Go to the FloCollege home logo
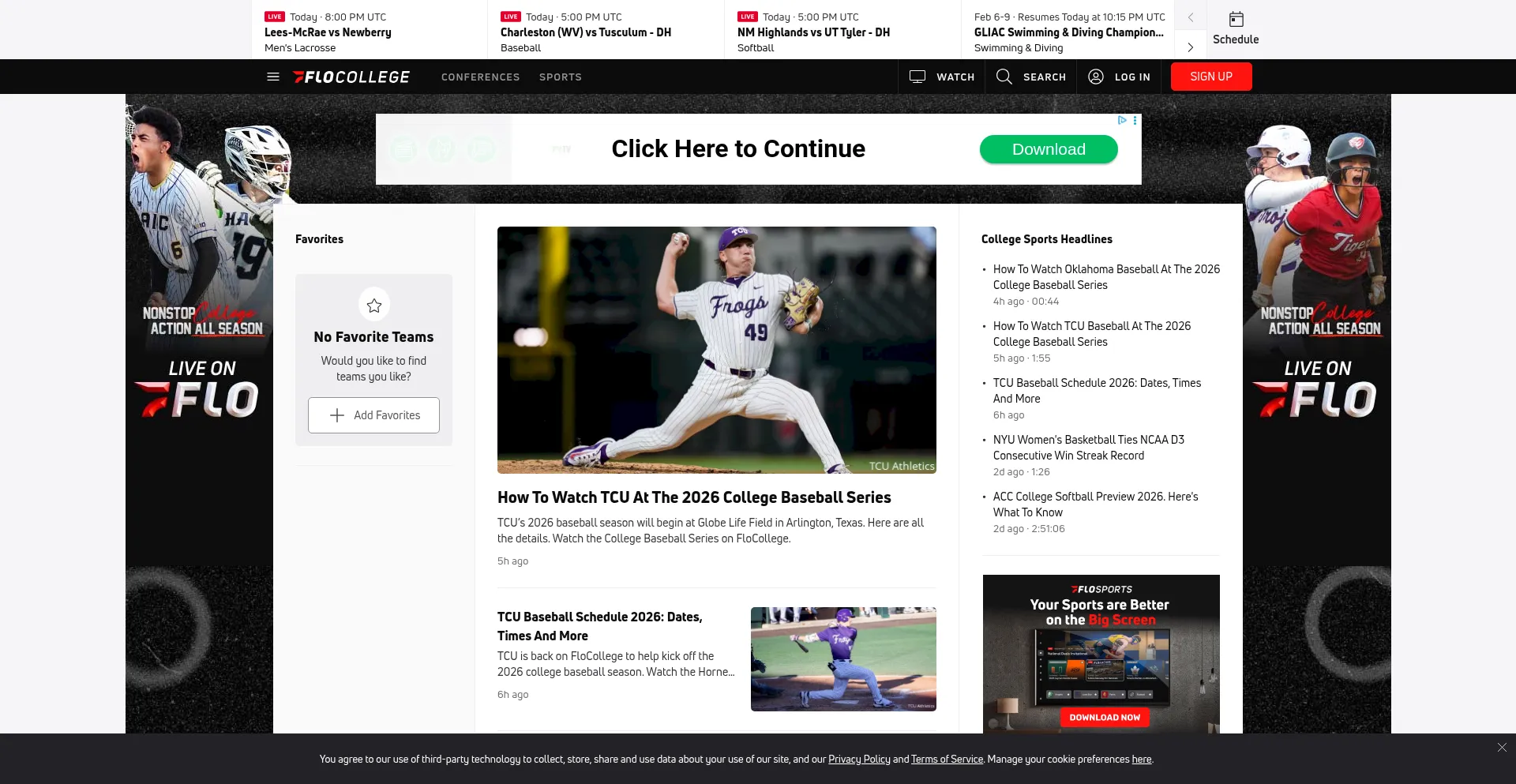 point(351,77)
